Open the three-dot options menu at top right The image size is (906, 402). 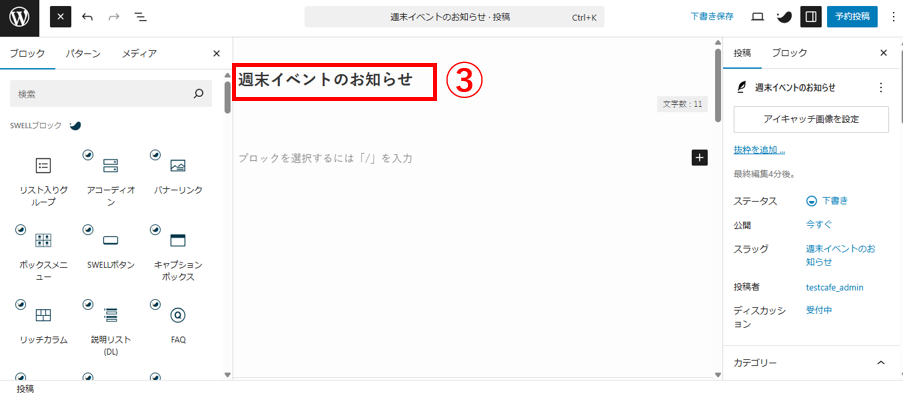(x=893, y=17)
